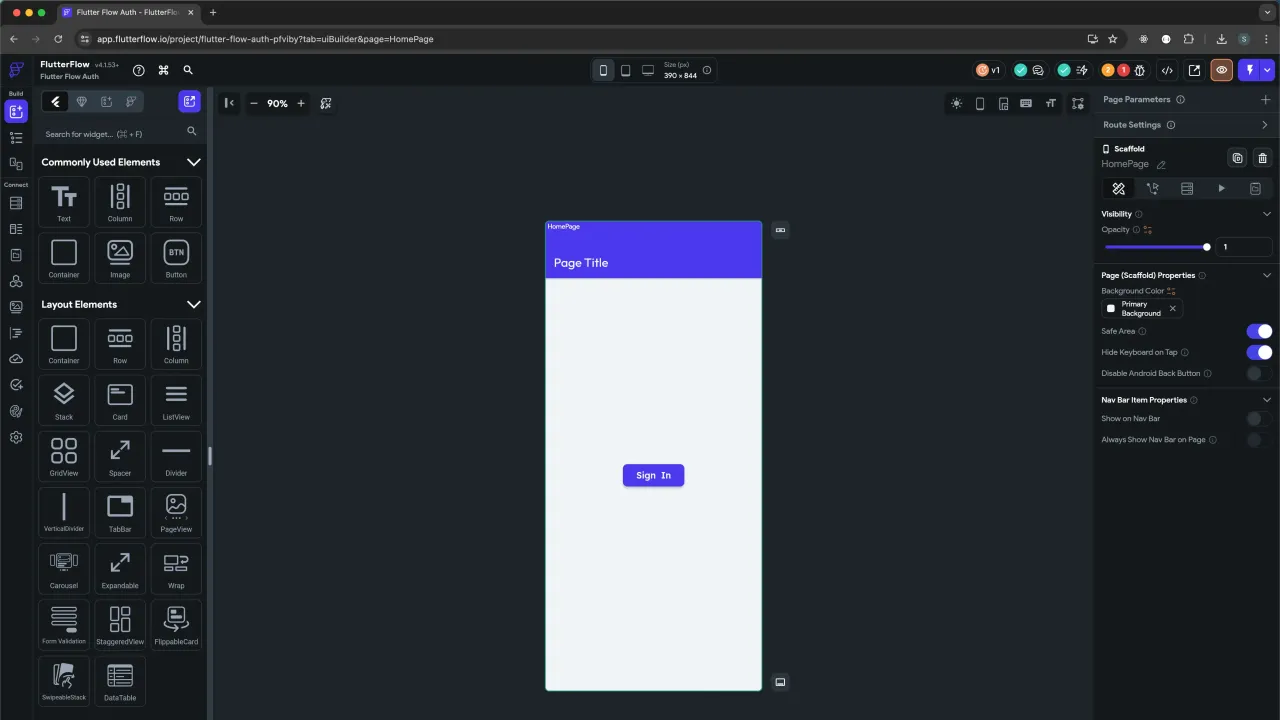
Task: Add the Text widget
Action: (64, 202)
